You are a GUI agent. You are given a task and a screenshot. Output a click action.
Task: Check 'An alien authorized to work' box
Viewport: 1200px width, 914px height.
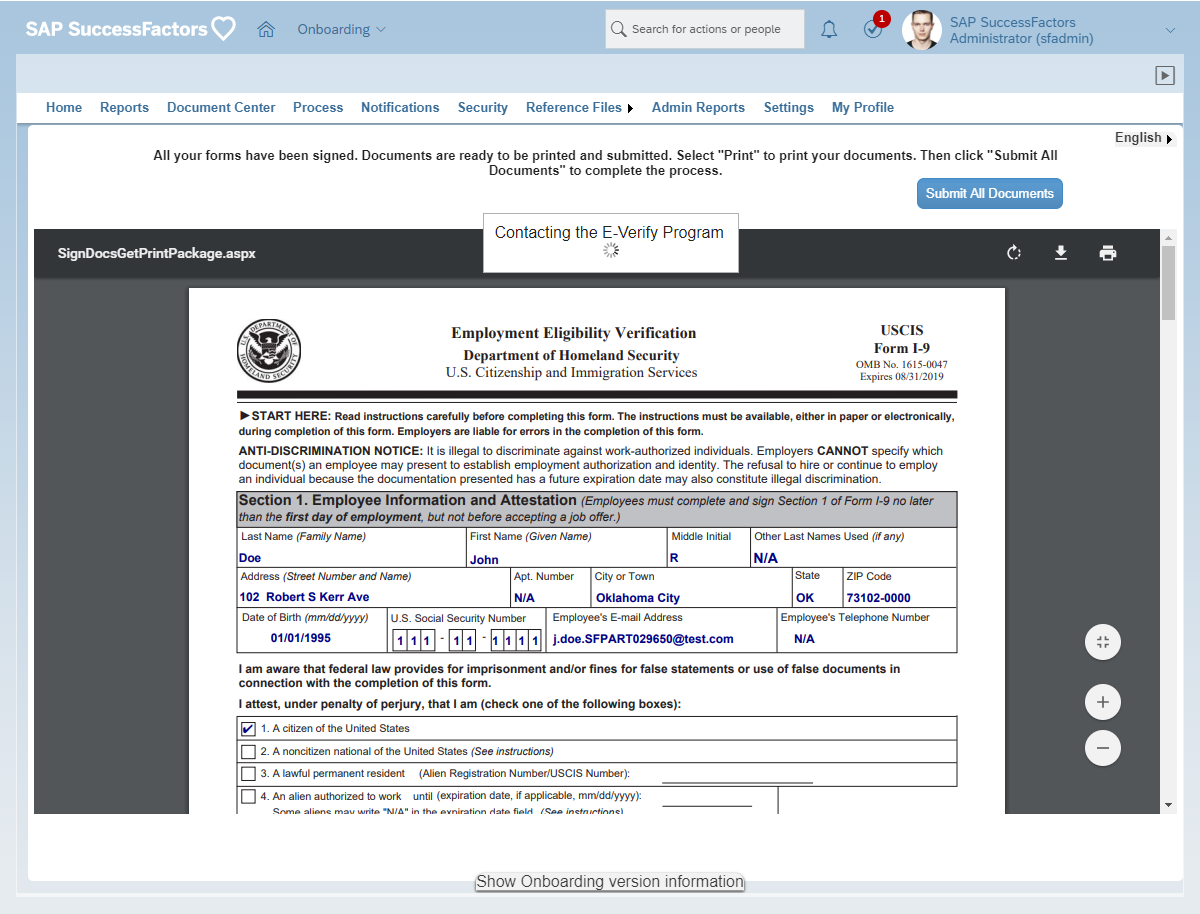pos(248,797)
